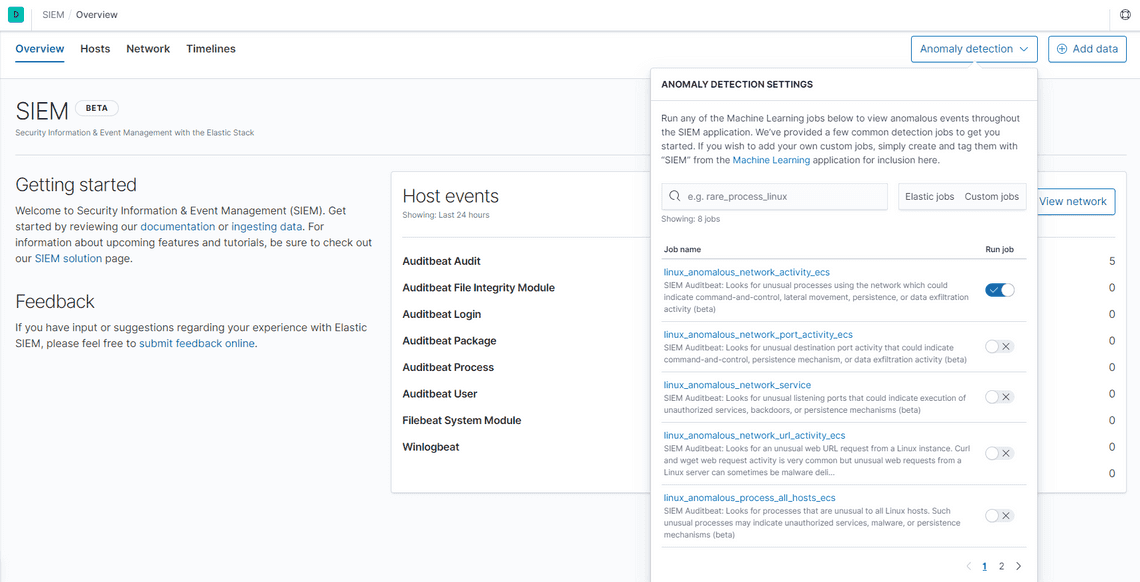Screen dimensions: 1140x582
Task: Go to next page of jobs arrow
Action: tap(1019, 566)
